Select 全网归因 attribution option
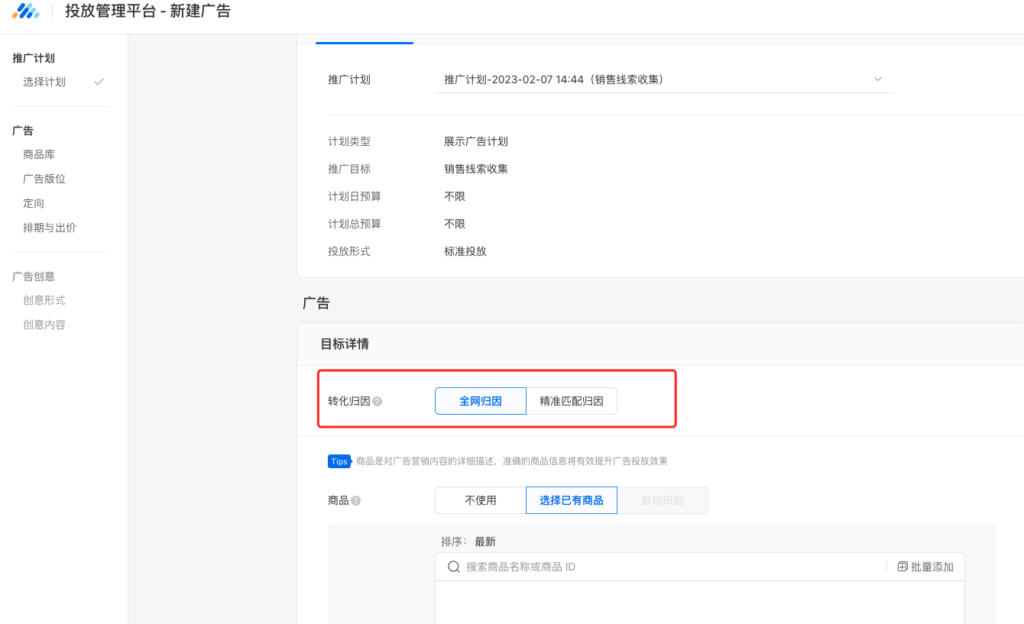Screen dimensions: 1024x624 coord(480,401)
